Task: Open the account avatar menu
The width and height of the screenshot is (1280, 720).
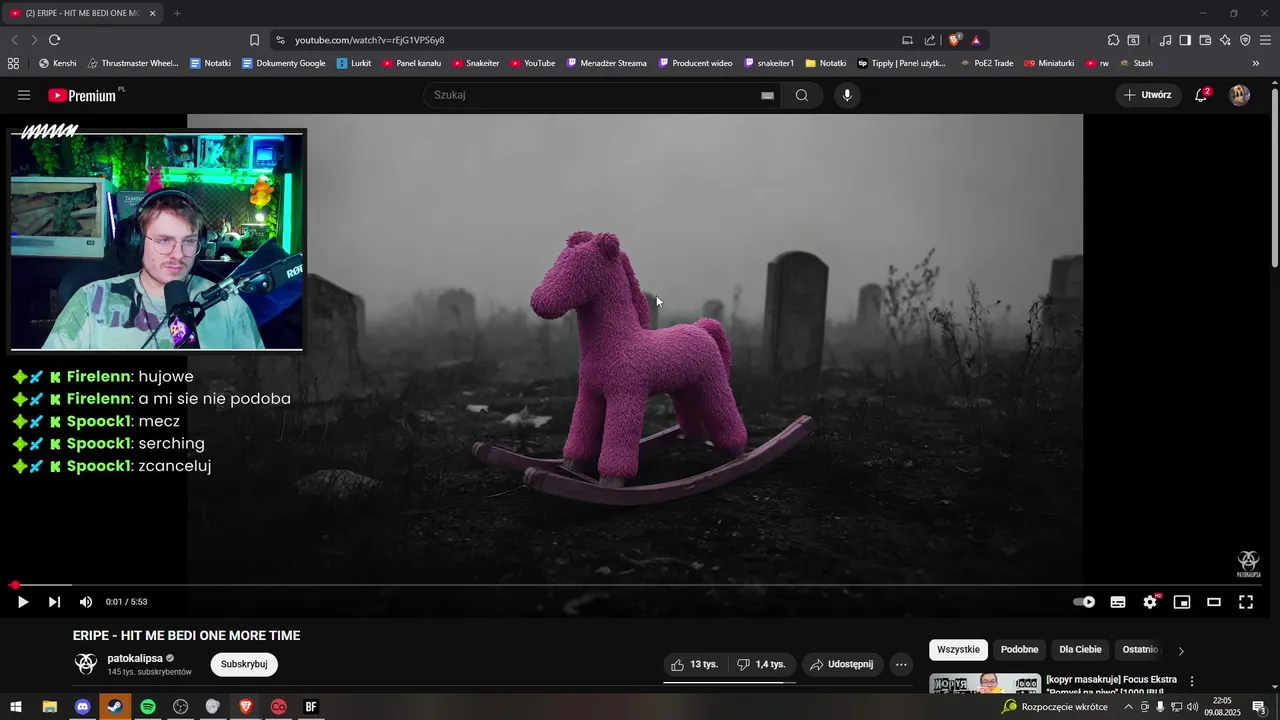Action: (x=1240, y=95)
